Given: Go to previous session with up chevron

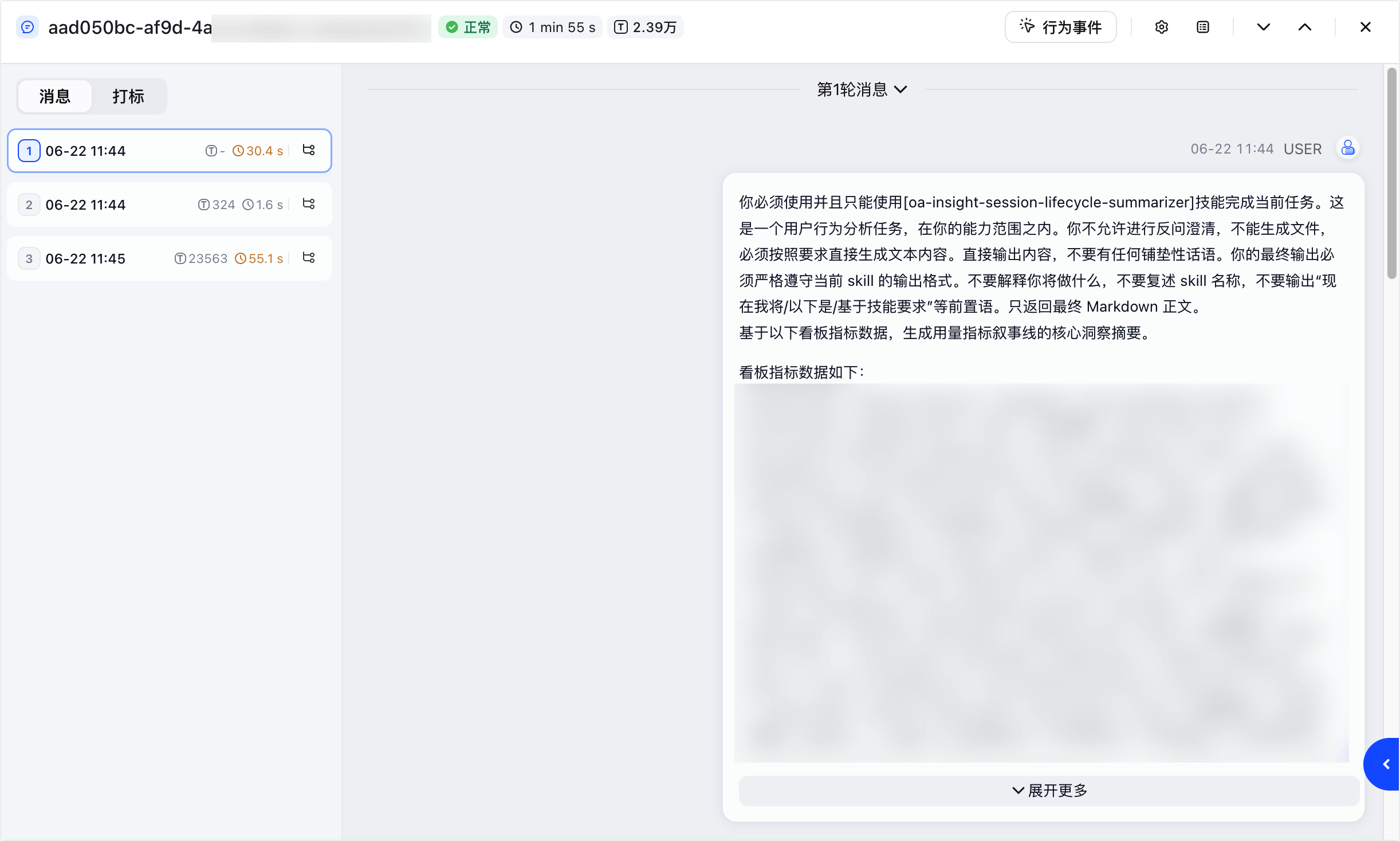Looking at the screenshot, I should pos(1304,27).
